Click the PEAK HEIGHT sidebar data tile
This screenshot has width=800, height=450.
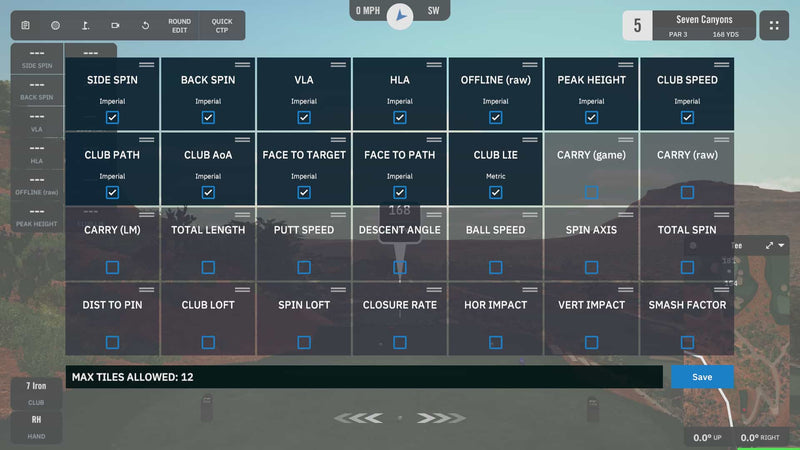37,217
